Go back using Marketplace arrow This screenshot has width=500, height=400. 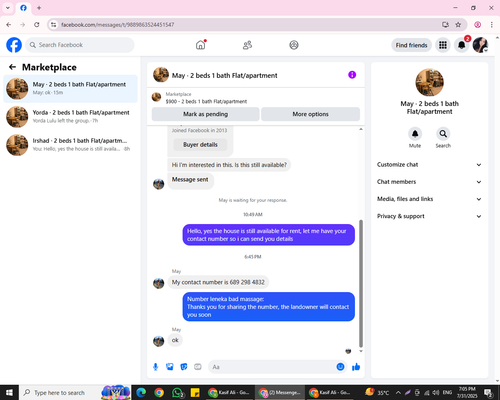[x=12, y=67]
